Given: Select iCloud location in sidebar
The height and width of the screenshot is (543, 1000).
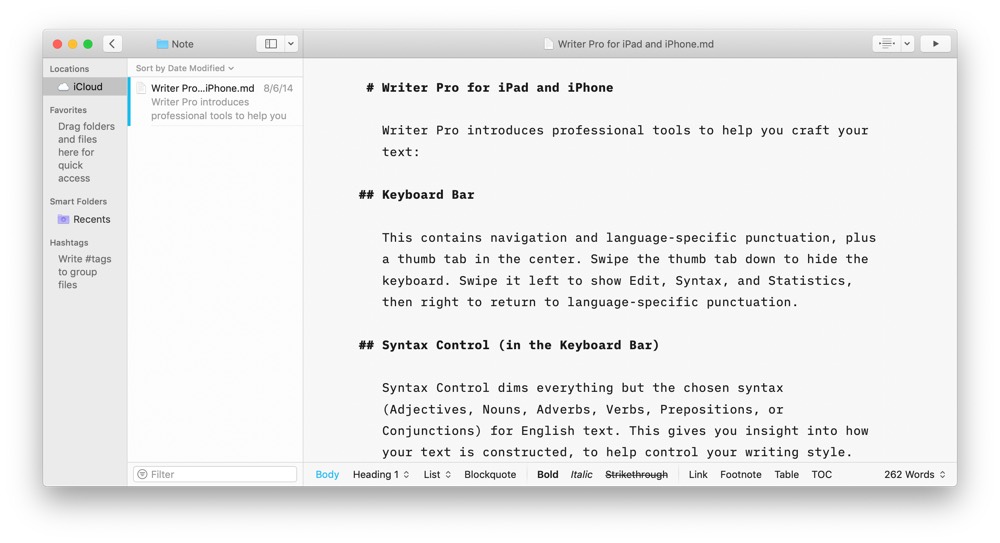Looking at the screenshot, I should point(85,87).
